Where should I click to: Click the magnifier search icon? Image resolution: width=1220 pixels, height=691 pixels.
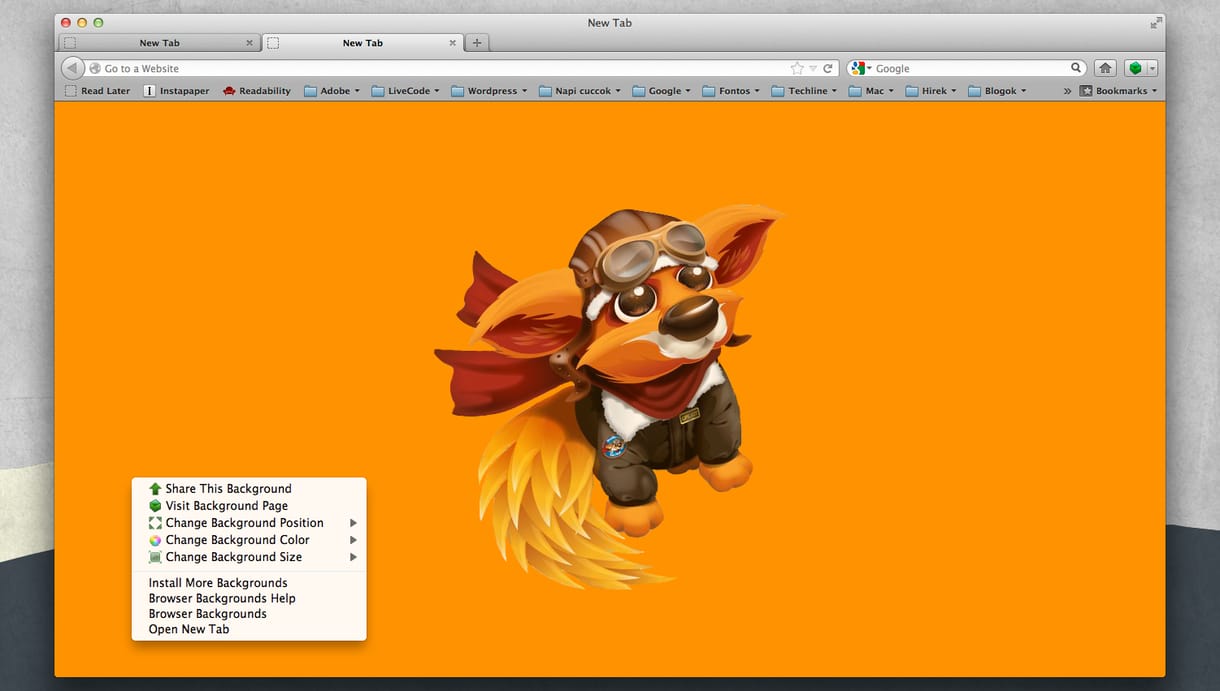[1076, 68]
